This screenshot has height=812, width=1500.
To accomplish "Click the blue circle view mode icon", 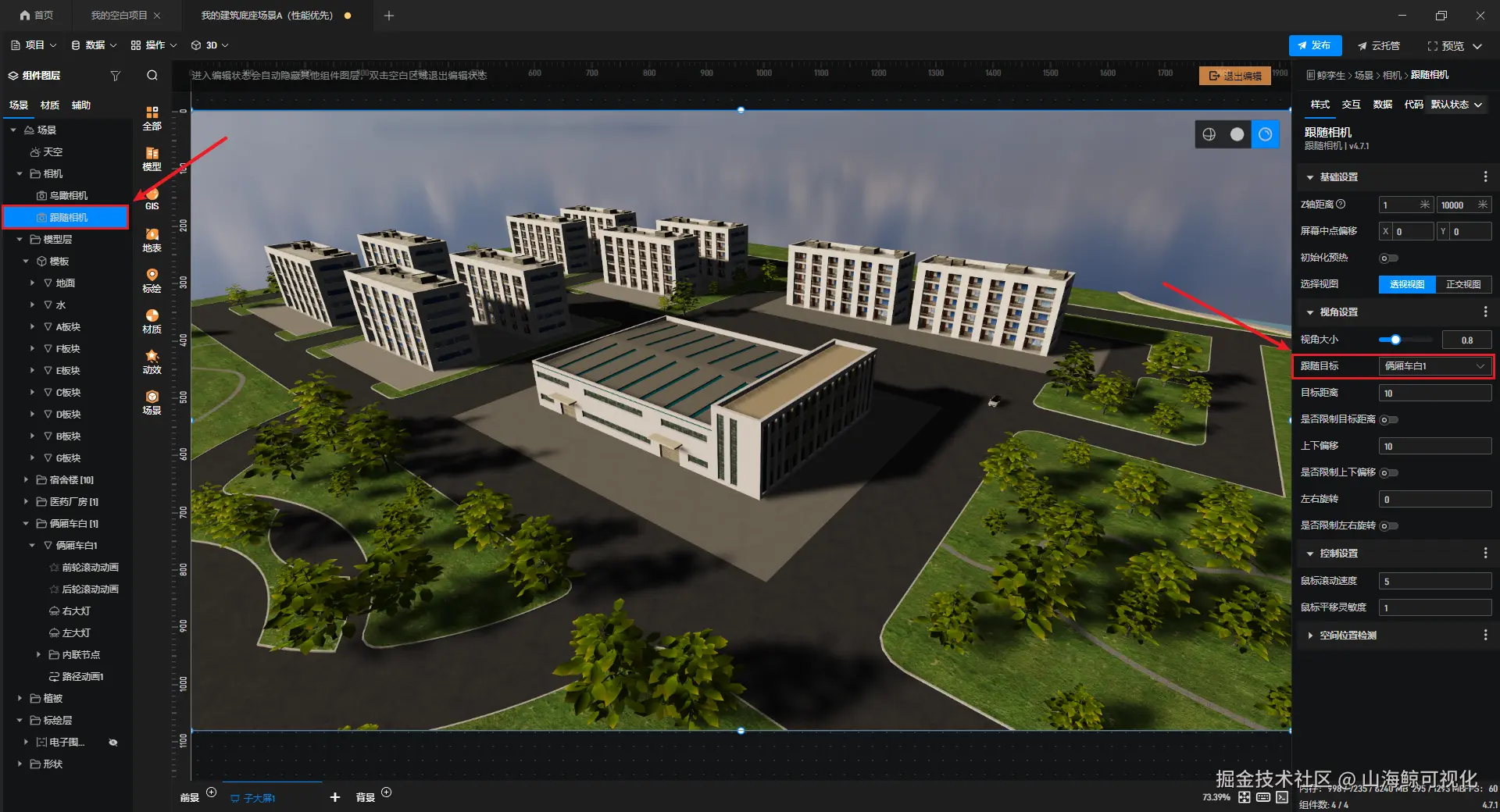I will 1265,134.
